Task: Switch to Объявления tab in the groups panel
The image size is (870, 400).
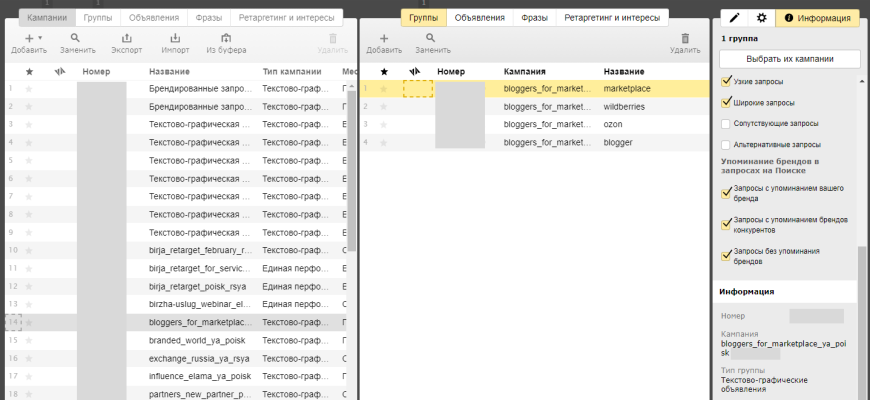Action: (x=479, y=18)
